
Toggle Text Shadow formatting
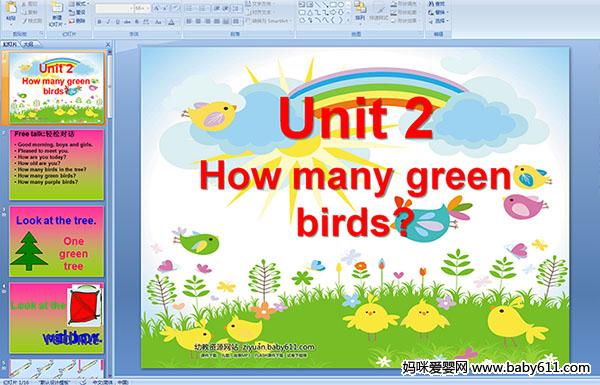(x=137, y=22)
